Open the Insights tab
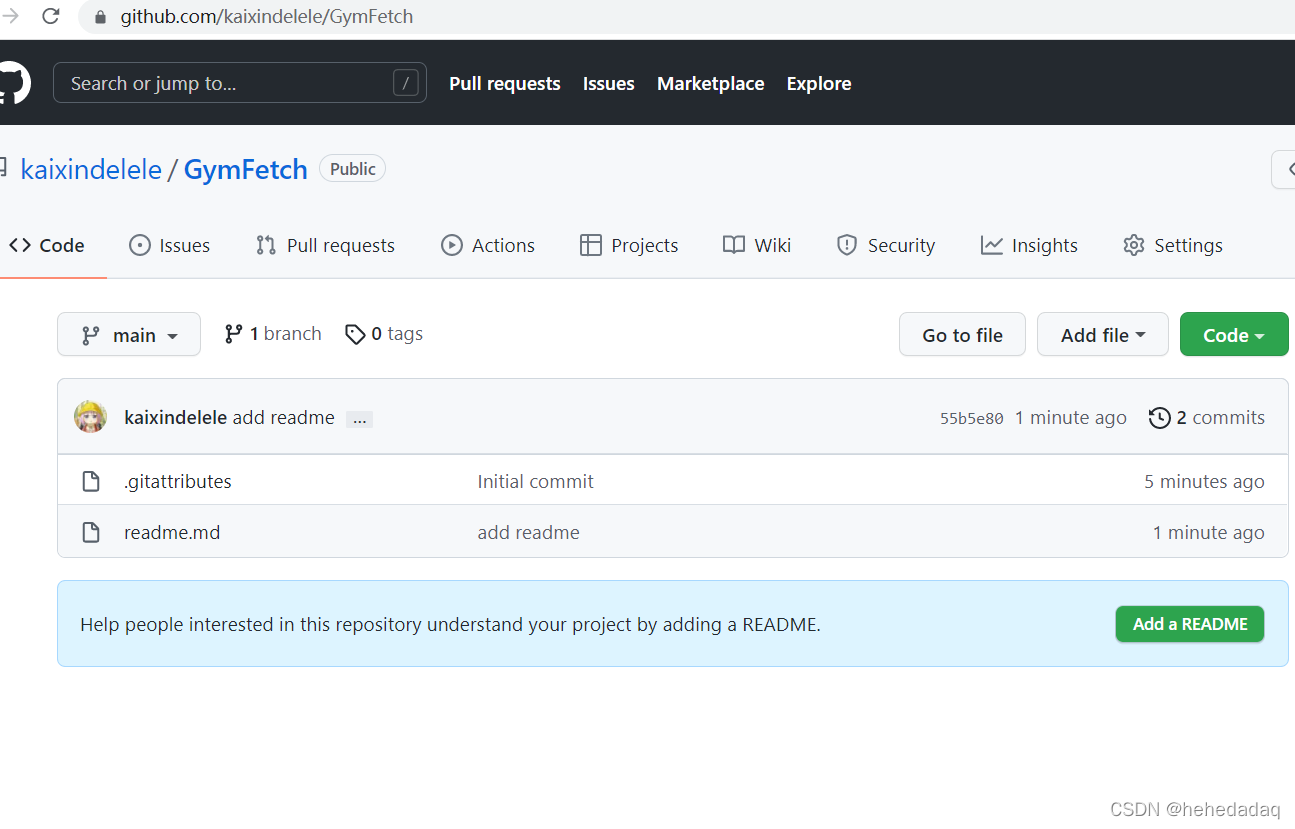Viewport: 1295px width, 829px height. click(1029, 245)
